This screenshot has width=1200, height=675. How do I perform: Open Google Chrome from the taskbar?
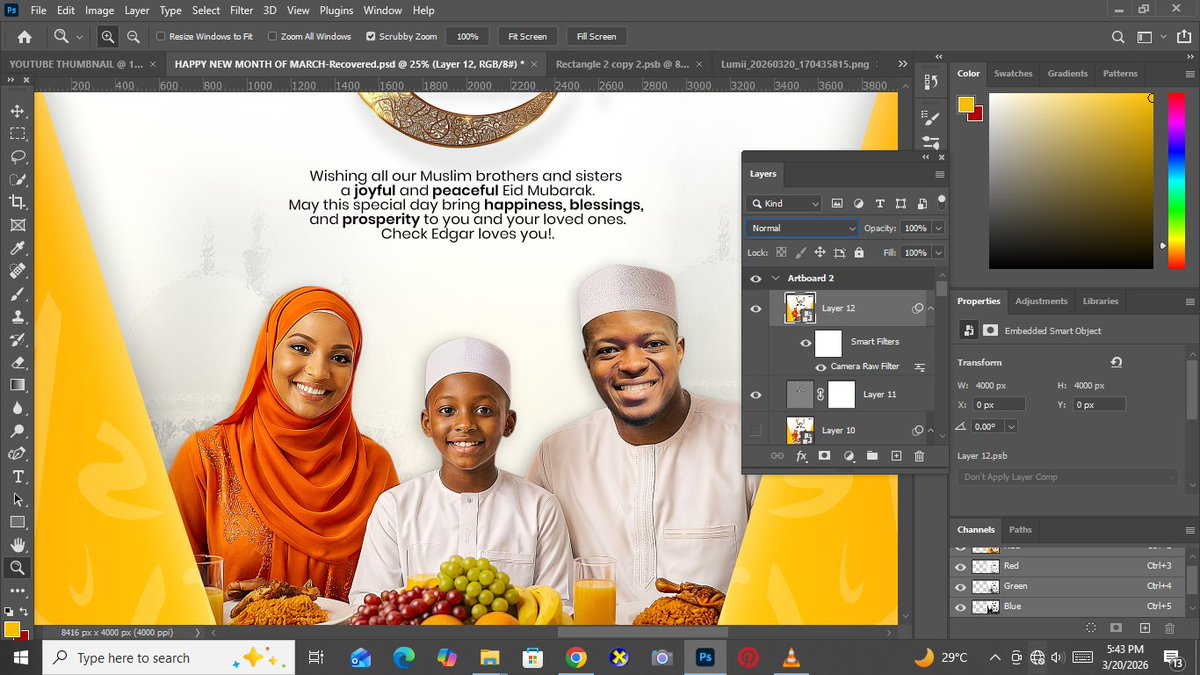575,658
